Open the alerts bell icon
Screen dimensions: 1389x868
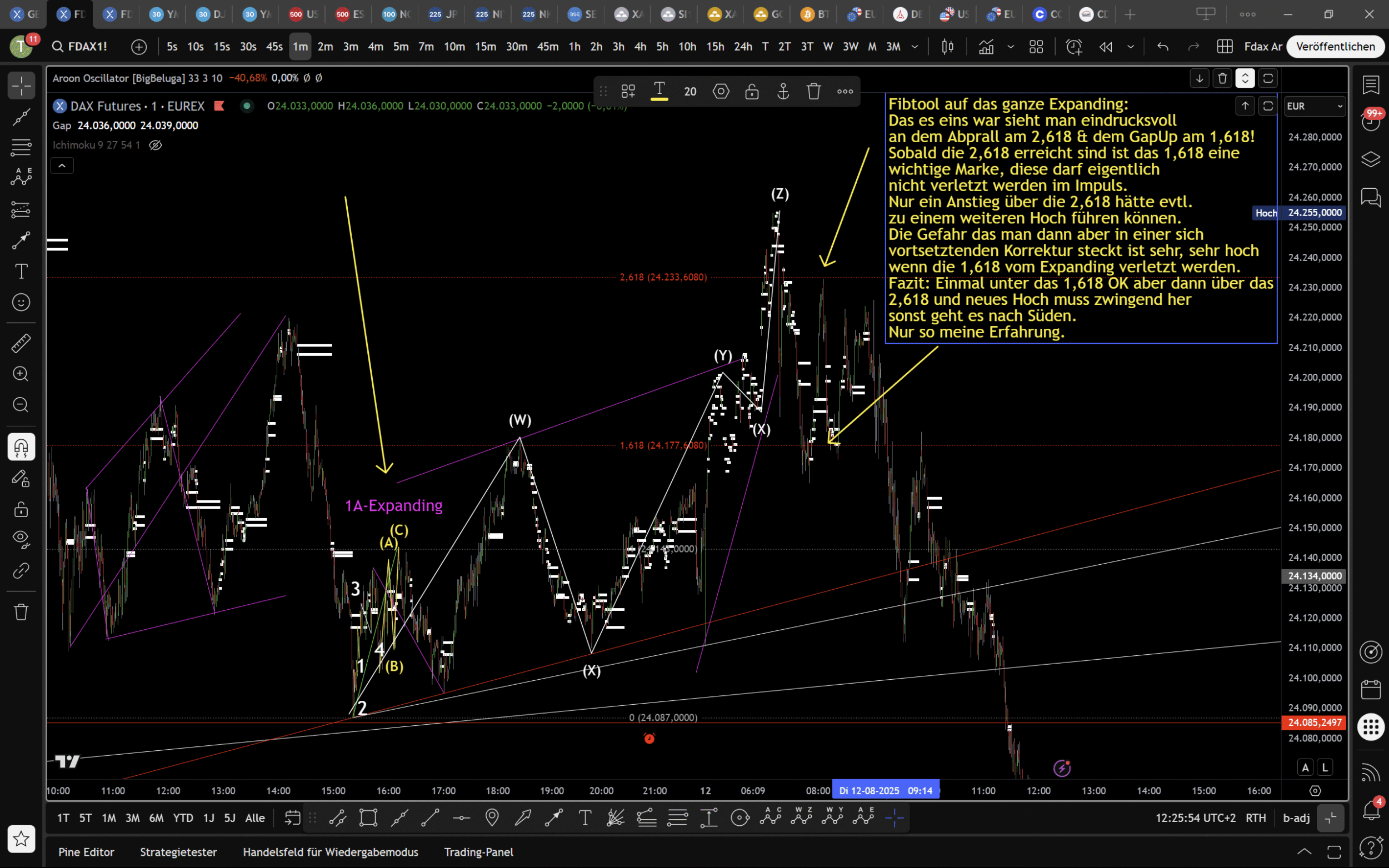point(1371,810)
